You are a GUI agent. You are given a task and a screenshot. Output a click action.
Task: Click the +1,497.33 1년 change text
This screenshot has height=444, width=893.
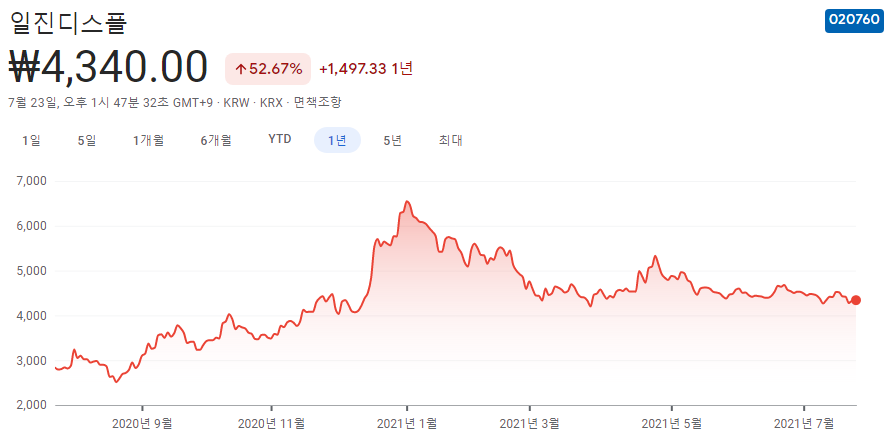[366, 69]
